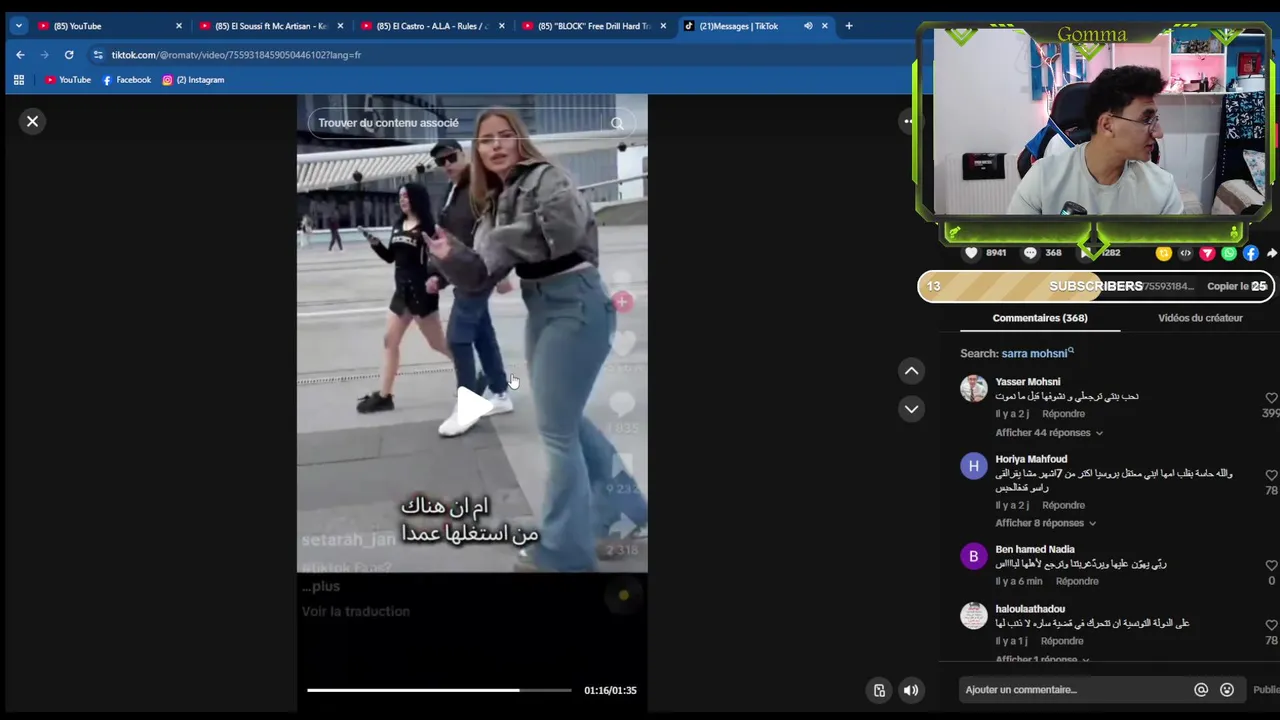This screenshot has height=720, width=1280.
Task: Open the emoji picker in comment box
Action: click(1227, 690)
